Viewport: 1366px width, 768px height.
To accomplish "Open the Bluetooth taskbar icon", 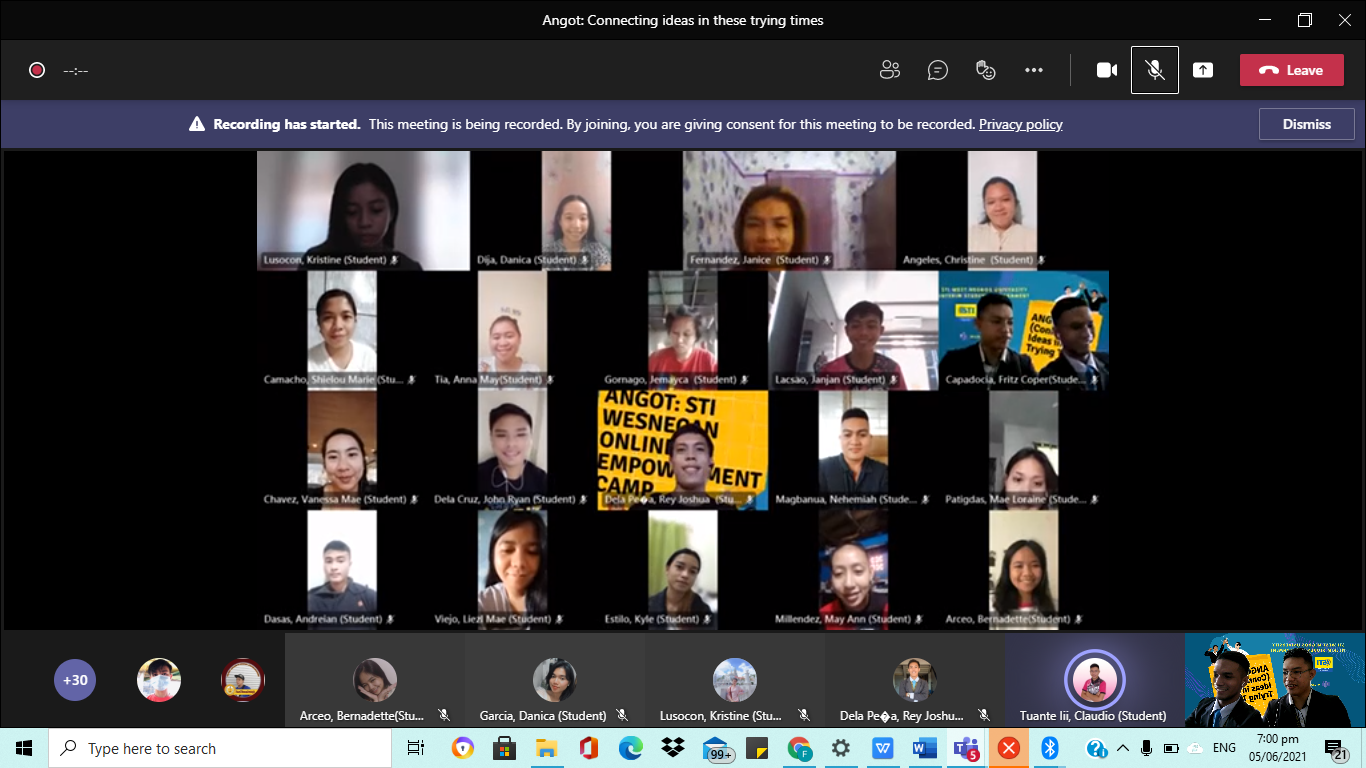I will (1050, 748).
